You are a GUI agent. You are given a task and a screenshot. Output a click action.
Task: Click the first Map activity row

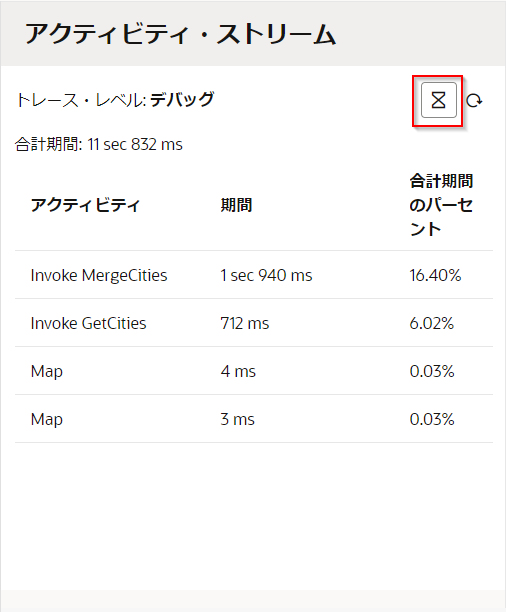pos(254,371)
